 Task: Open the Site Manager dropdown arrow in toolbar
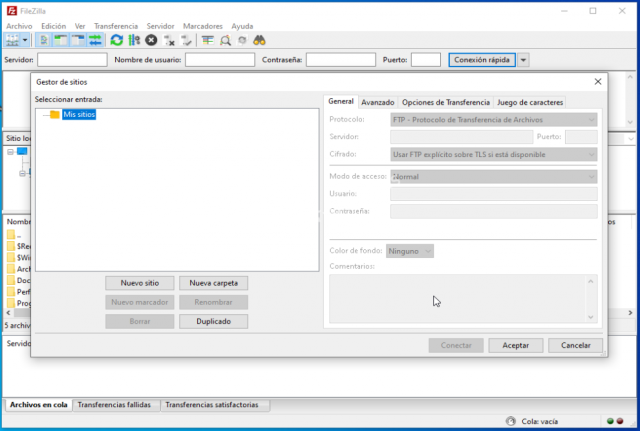25,40
